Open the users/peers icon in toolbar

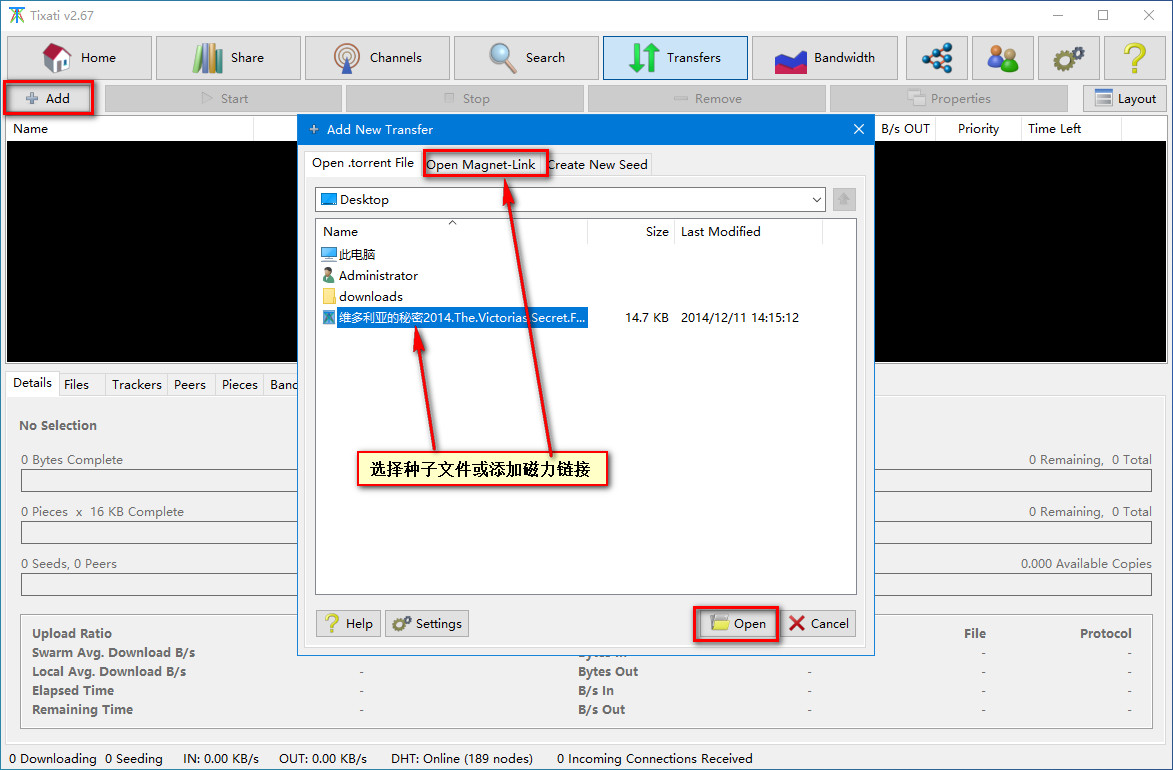1002,58
